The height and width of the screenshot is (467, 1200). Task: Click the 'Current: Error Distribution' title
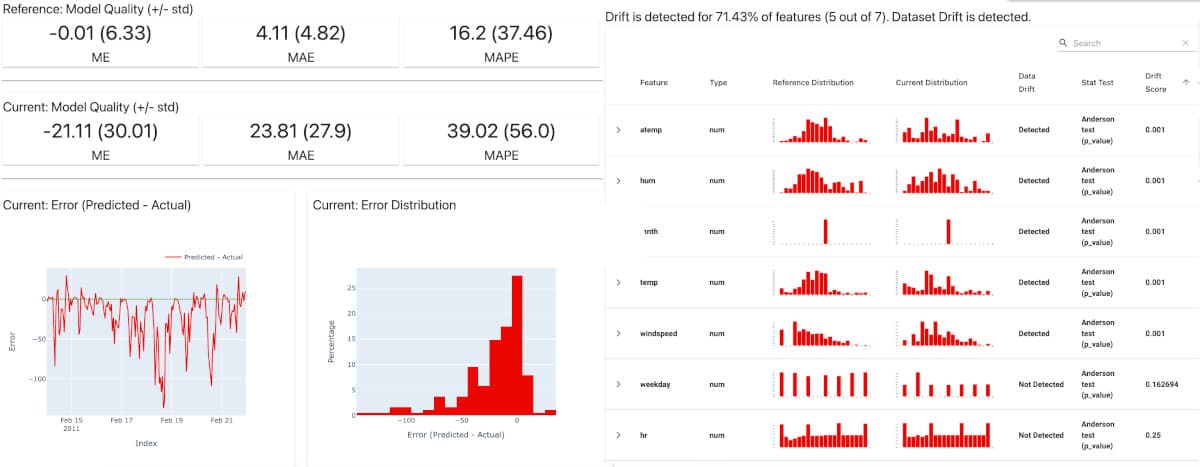(x=384, y=205)
